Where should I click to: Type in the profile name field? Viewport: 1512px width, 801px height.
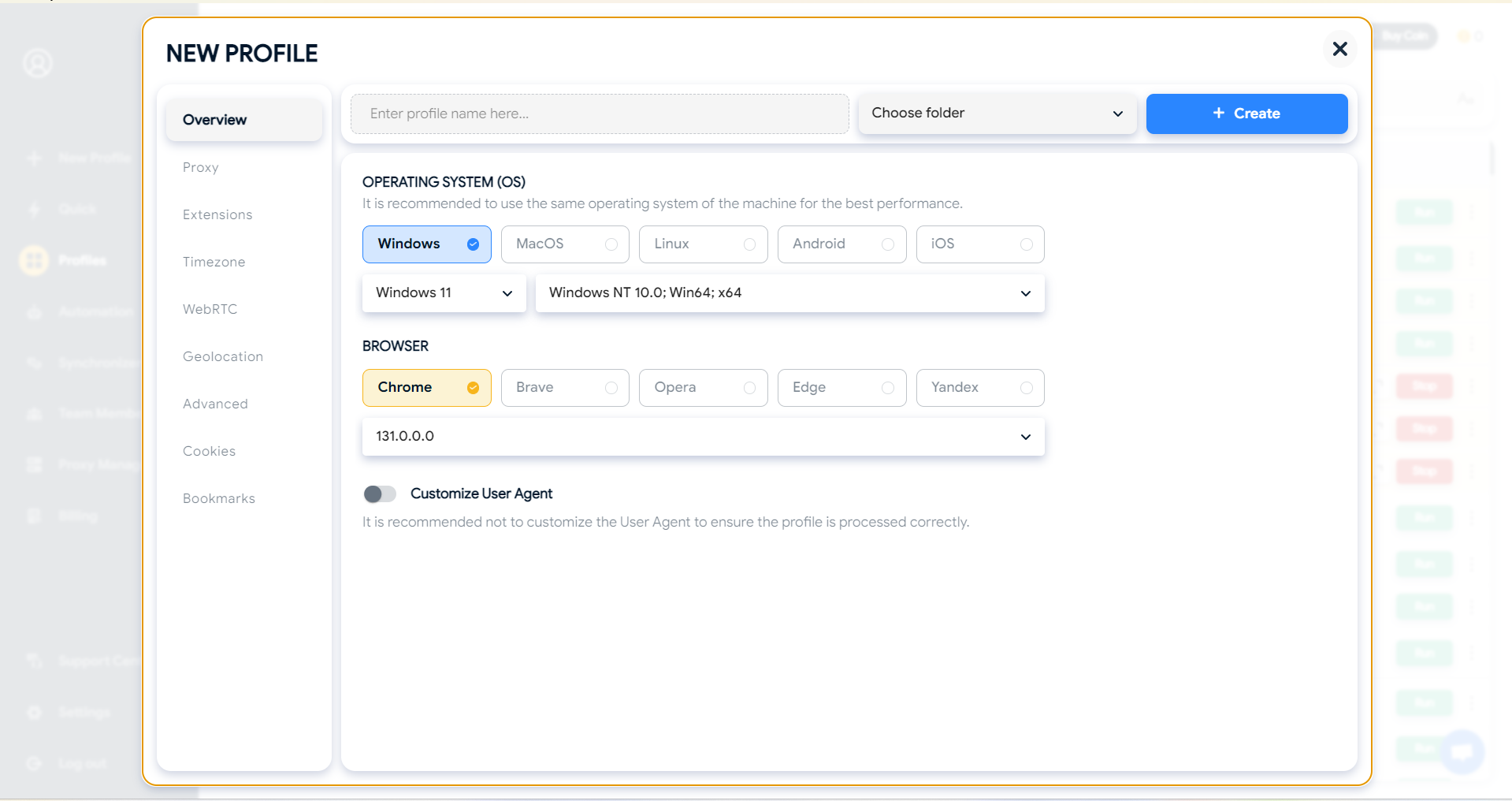pos(599,114)
